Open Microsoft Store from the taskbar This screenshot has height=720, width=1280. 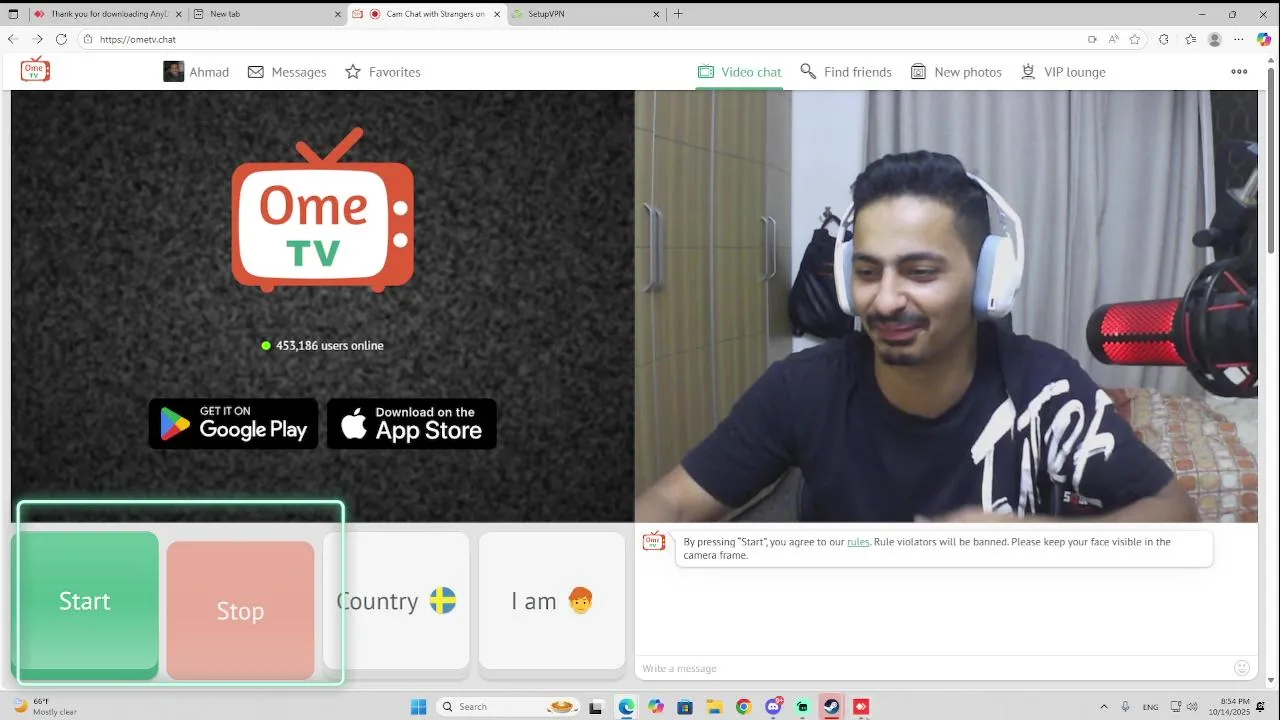click(685, 706)
